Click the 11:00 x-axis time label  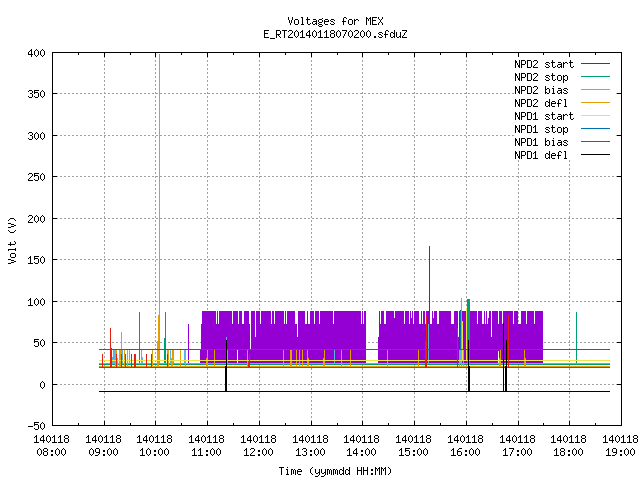(x=207, y=452)
